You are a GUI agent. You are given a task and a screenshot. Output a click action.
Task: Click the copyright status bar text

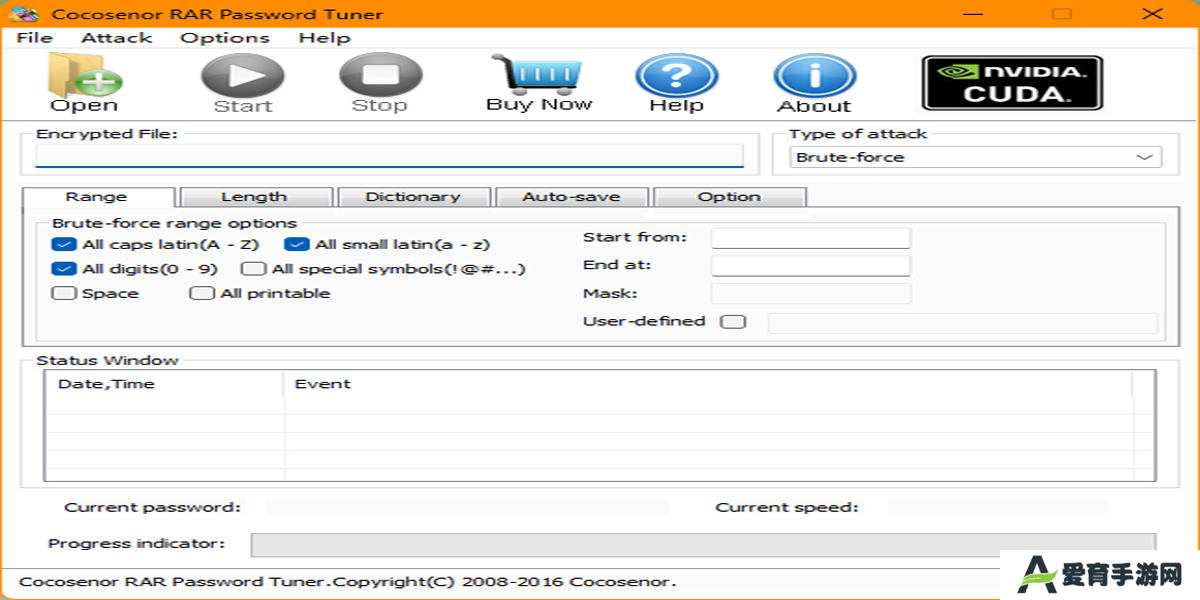(x=348, y=581)
